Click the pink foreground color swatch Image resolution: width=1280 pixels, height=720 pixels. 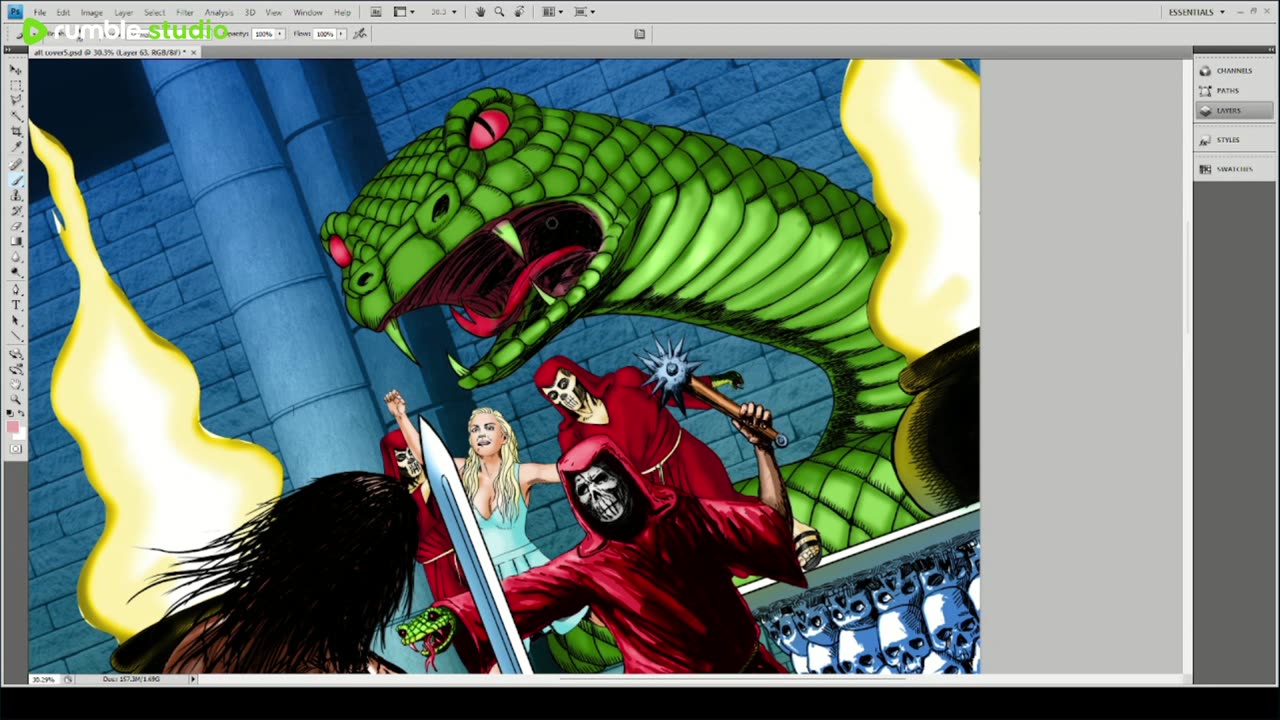tap(12, 427)
